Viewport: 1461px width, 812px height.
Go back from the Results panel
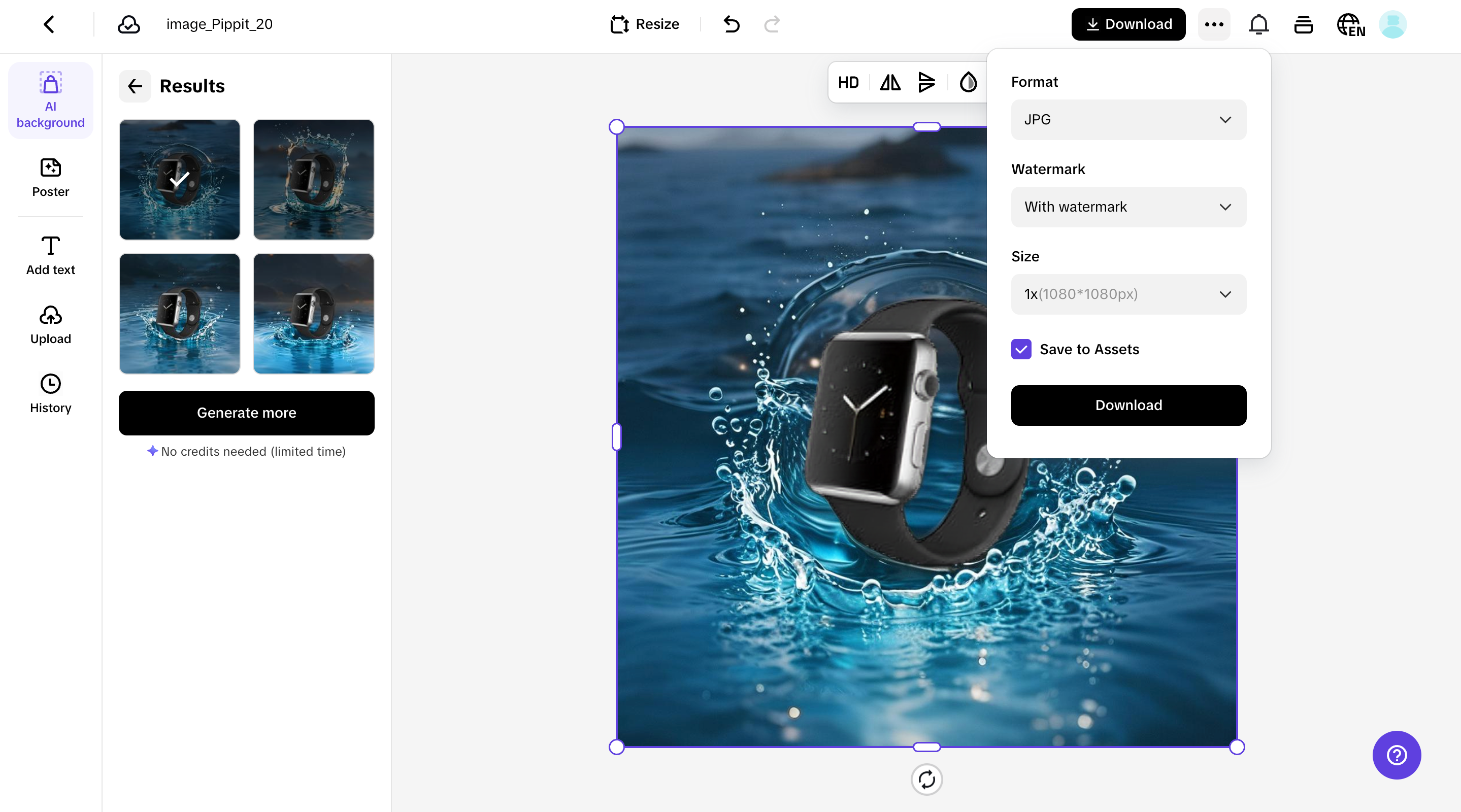135,86
